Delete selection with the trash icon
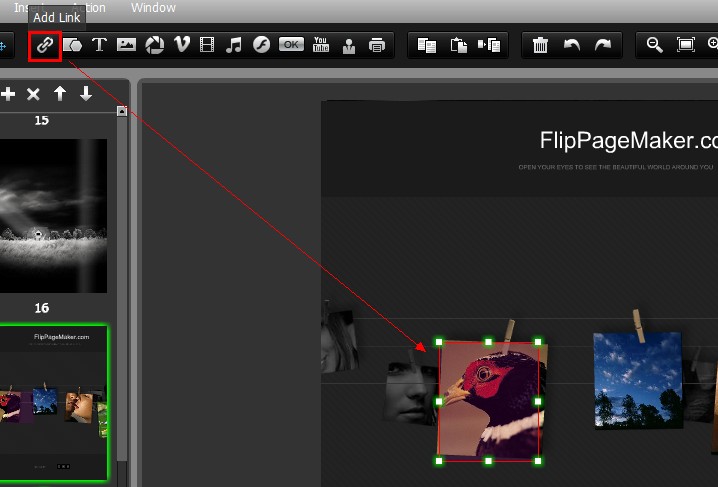 point(540,45)
